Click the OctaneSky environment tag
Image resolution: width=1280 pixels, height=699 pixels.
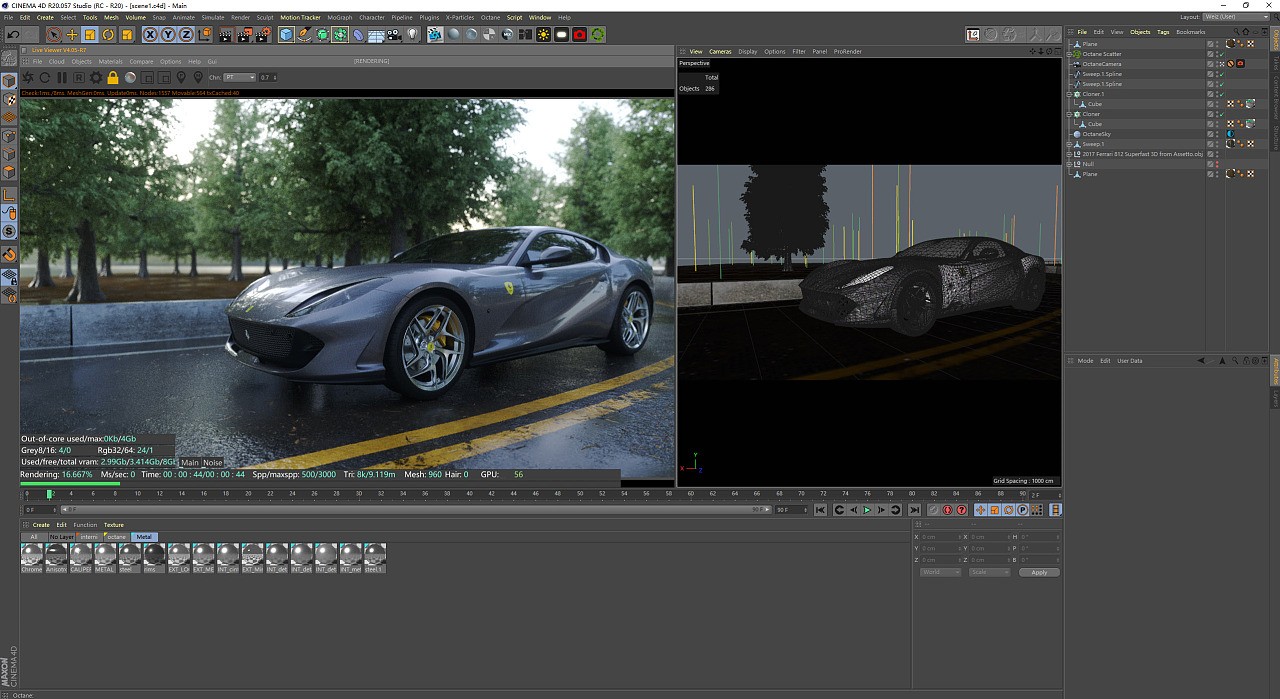coord(1230,134)
